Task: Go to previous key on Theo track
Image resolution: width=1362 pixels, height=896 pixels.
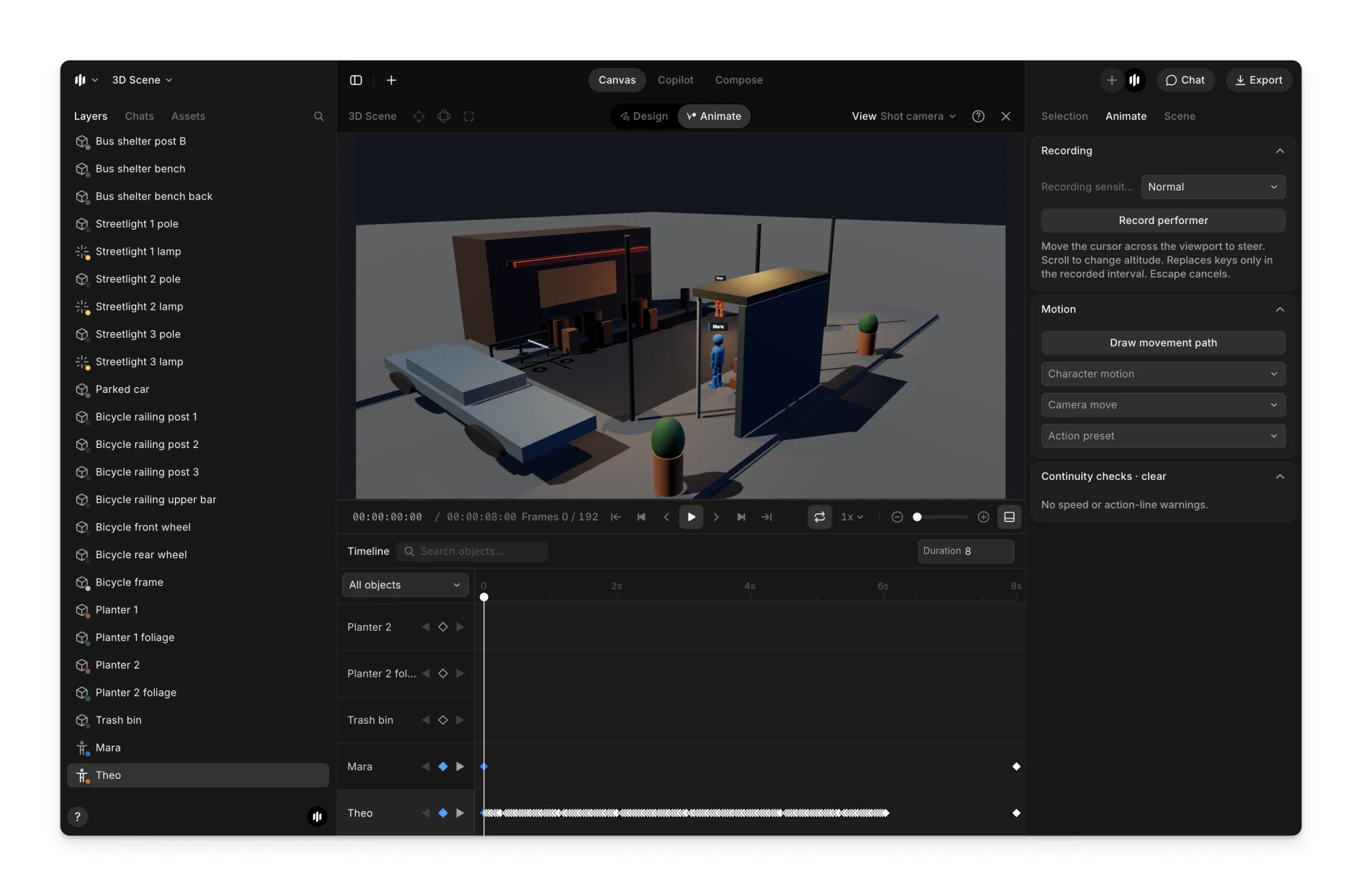Action: click(x=426, y=814)
